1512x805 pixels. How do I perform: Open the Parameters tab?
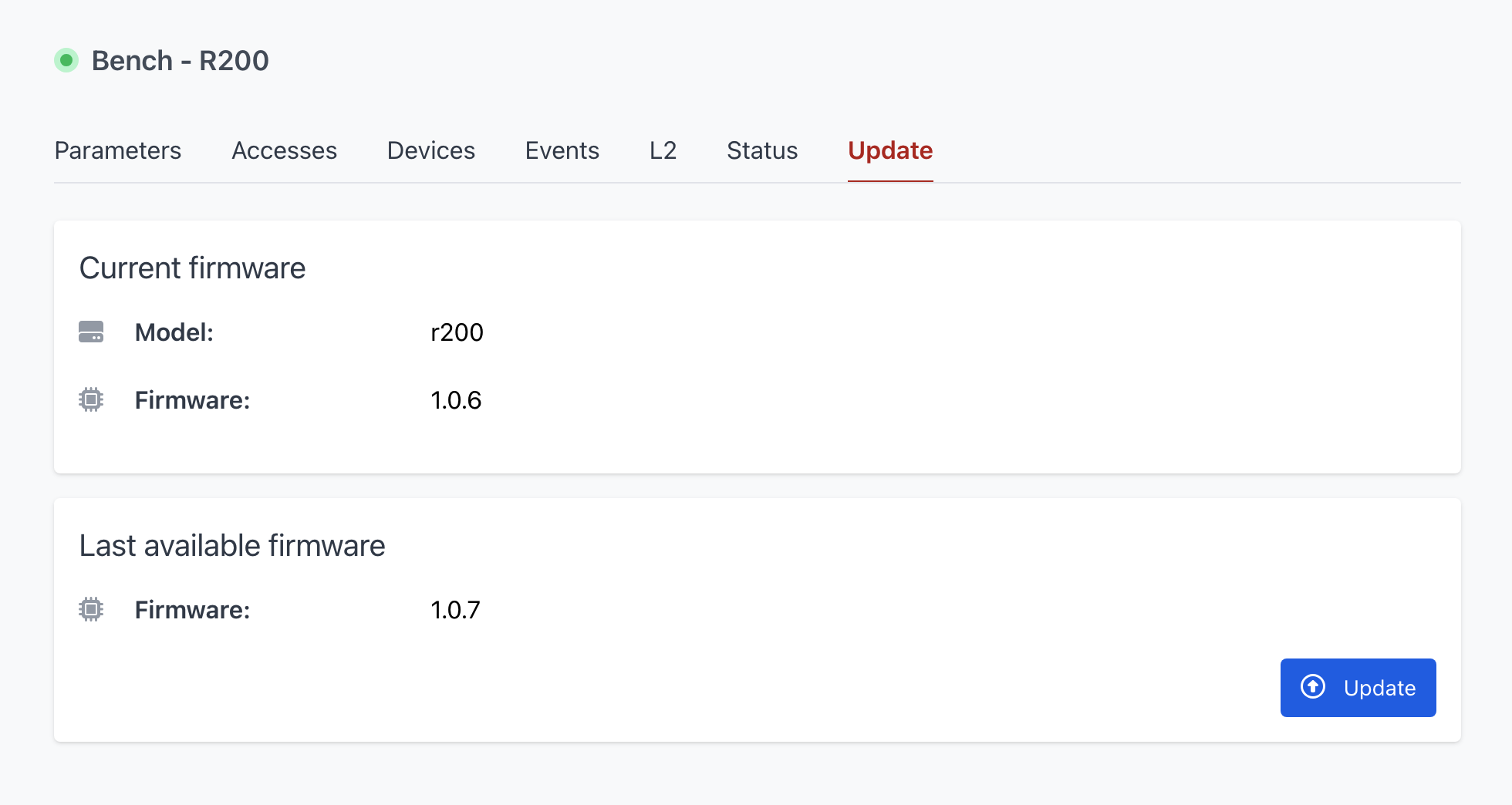pos(118,150)
